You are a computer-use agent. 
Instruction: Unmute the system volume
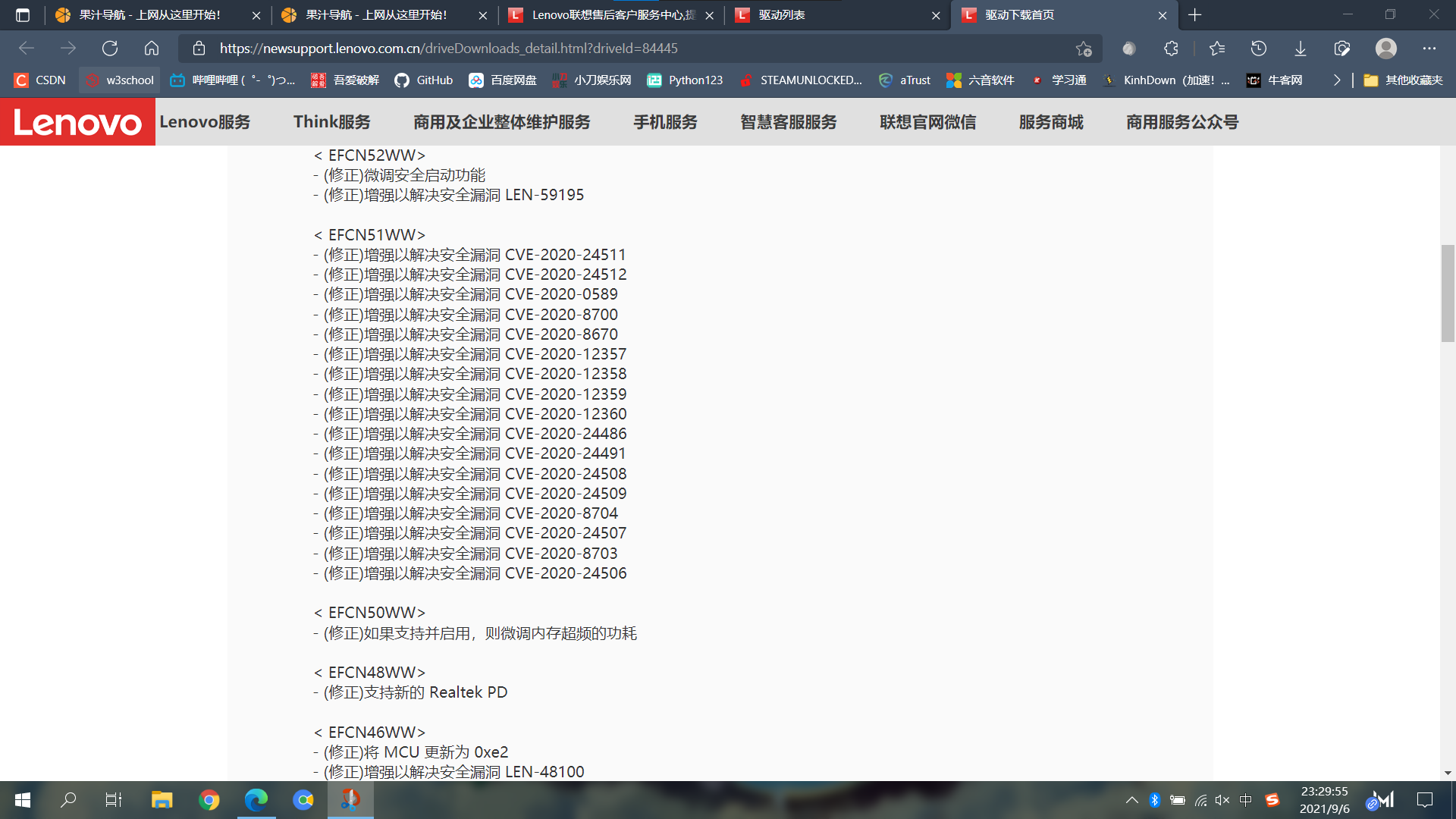(1222, 799)
